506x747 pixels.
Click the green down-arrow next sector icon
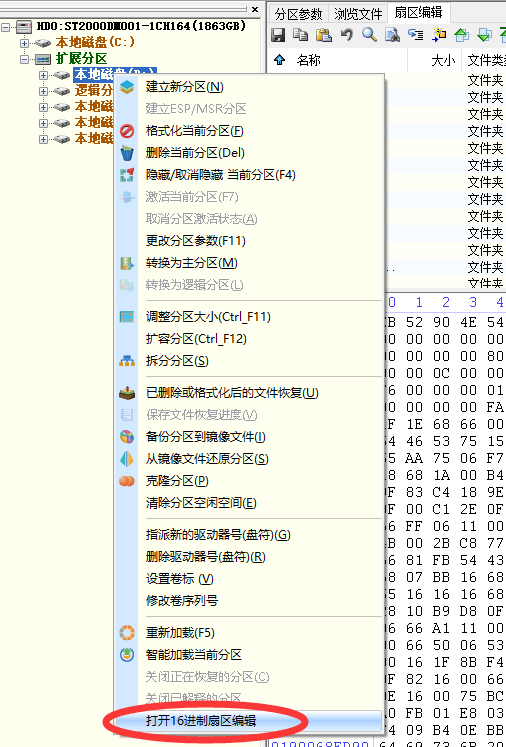(485, 34)
